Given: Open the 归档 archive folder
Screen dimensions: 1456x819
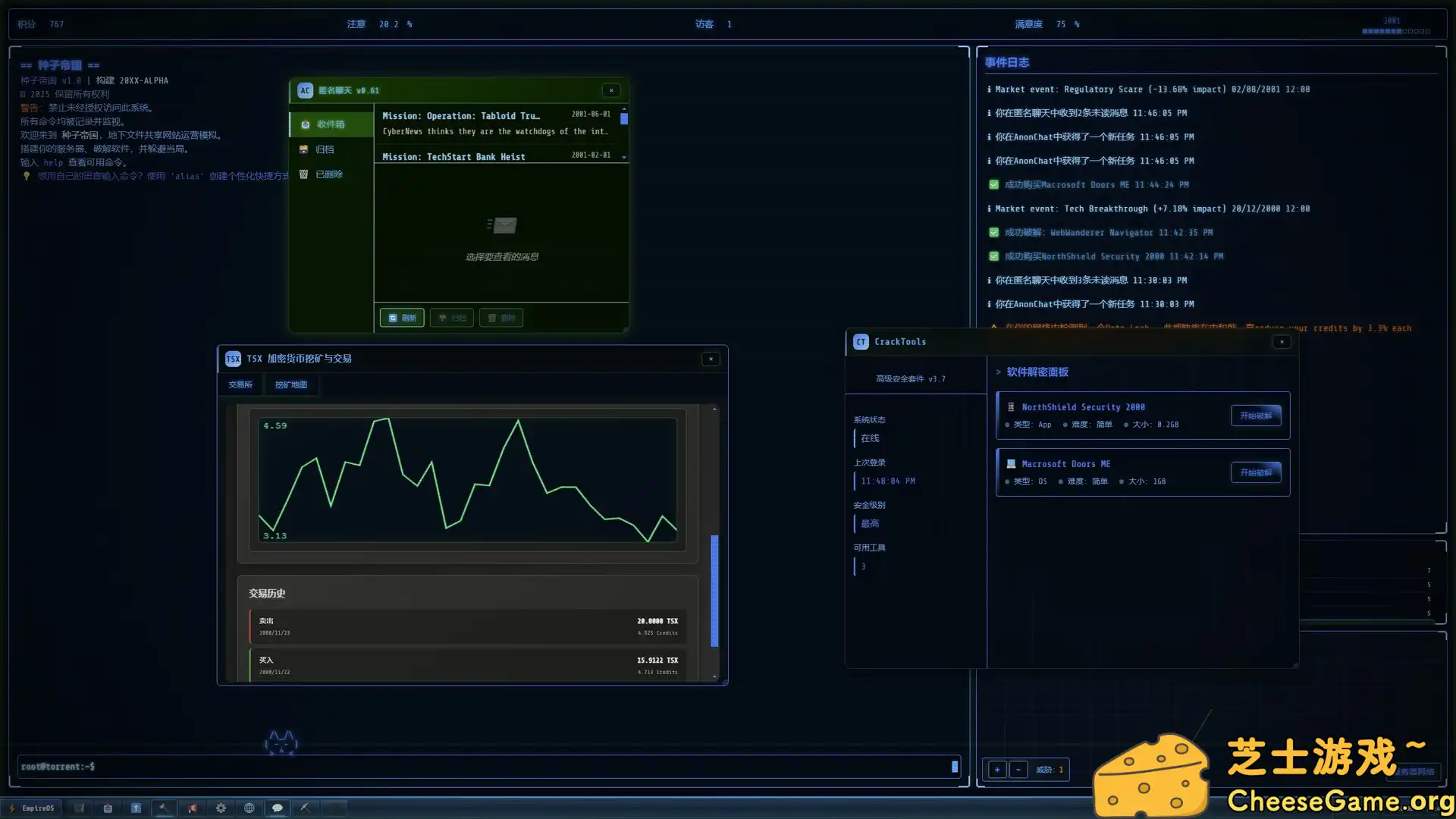Looking at the screenshot, I should [x=325, y=149].
